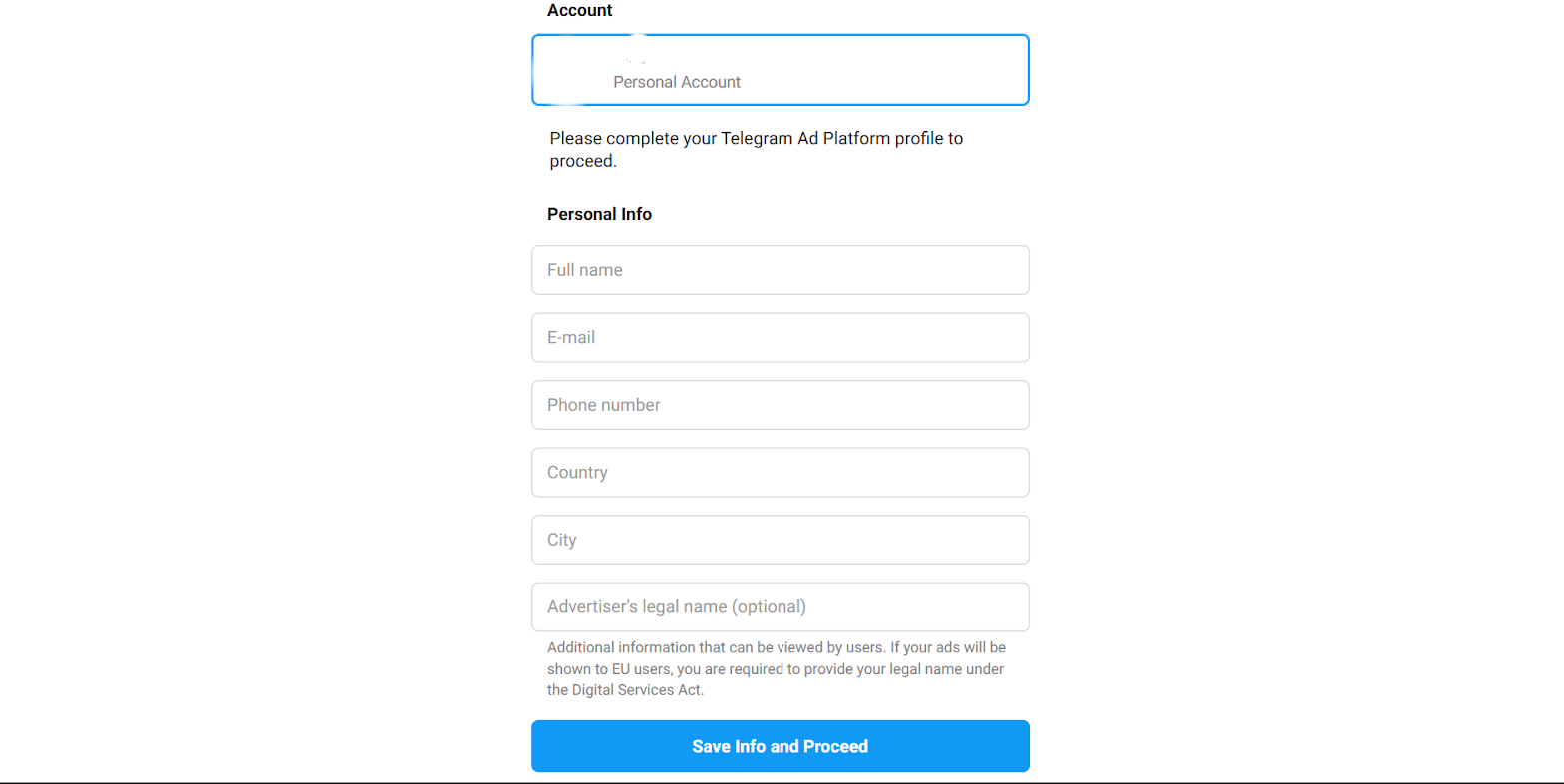This screenshot has height=784, width=1564.
Task: Click the Advertiser's legal name field
Action: coord(780,606)
